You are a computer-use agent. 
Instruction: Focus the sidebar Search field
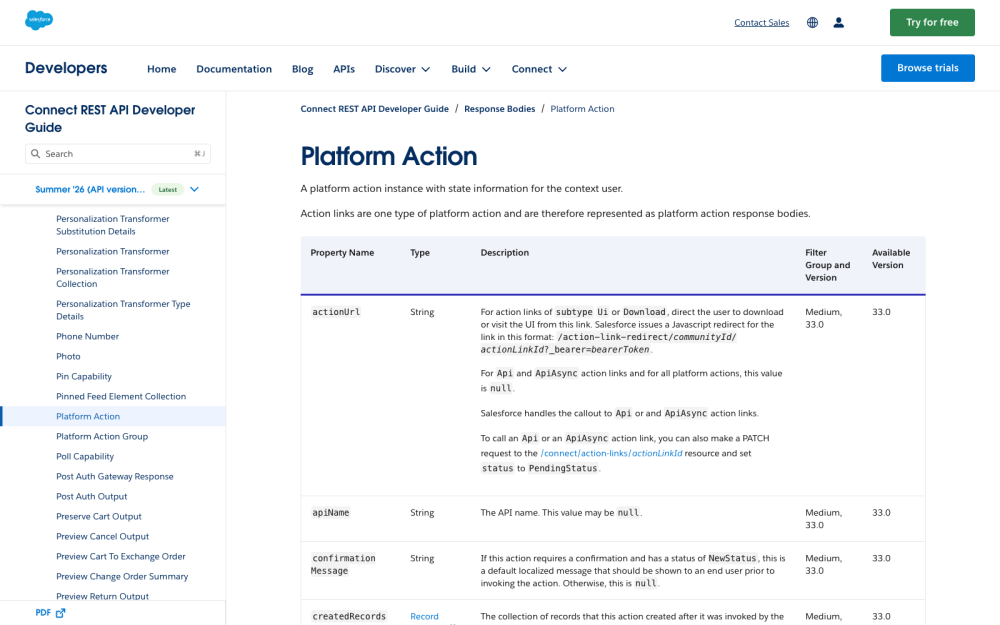[117, 154]
